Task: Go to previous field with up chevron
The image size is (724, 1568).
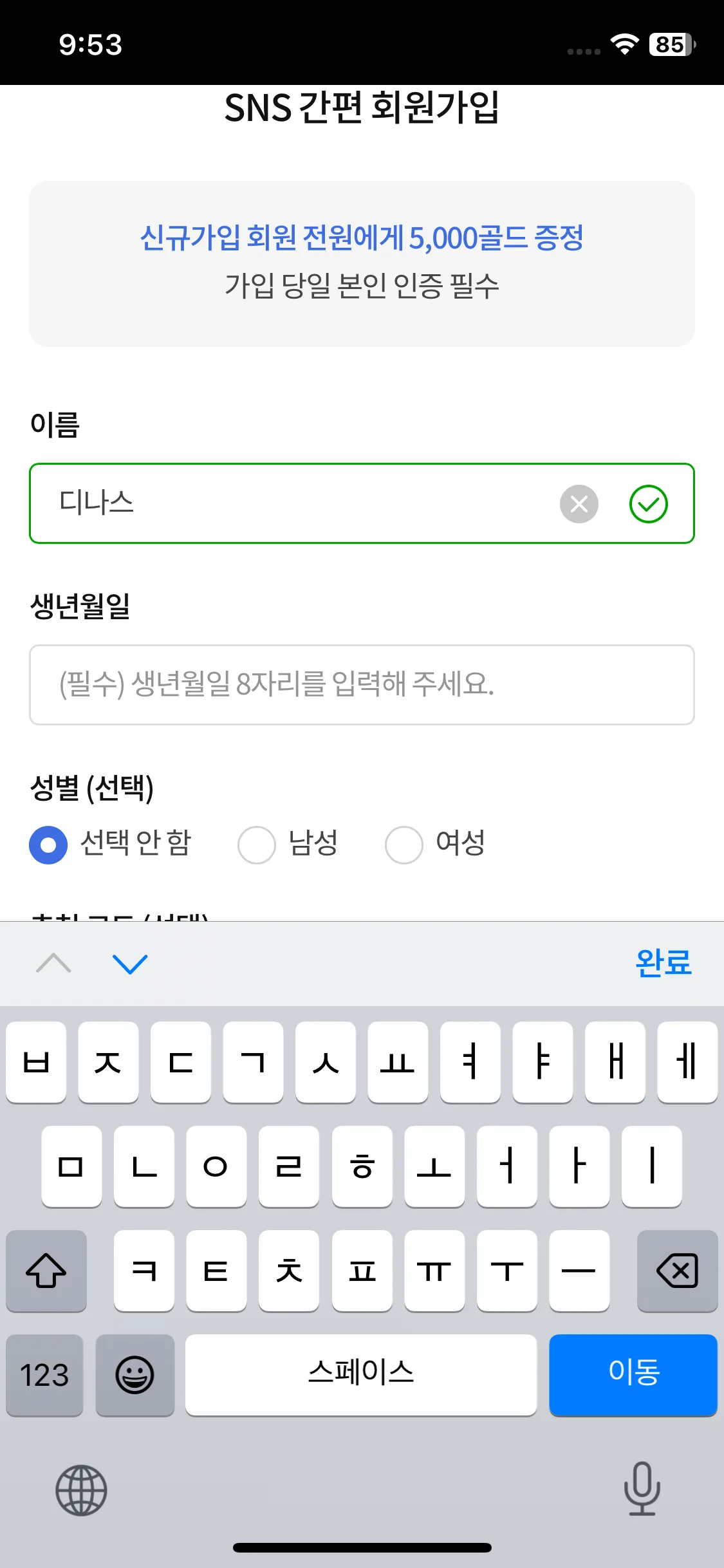Action: pos(54,964)
